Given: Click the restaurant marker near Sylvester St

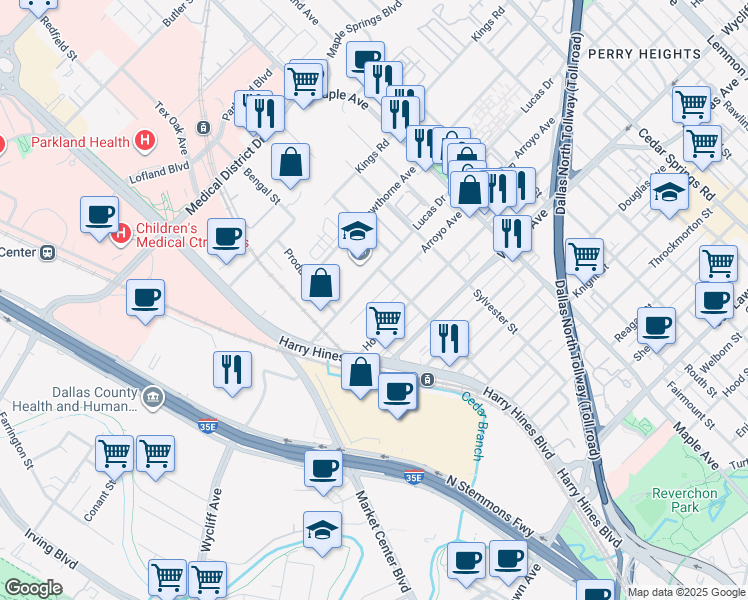Looking at the screenshot, I should click(x=449, y=339).
